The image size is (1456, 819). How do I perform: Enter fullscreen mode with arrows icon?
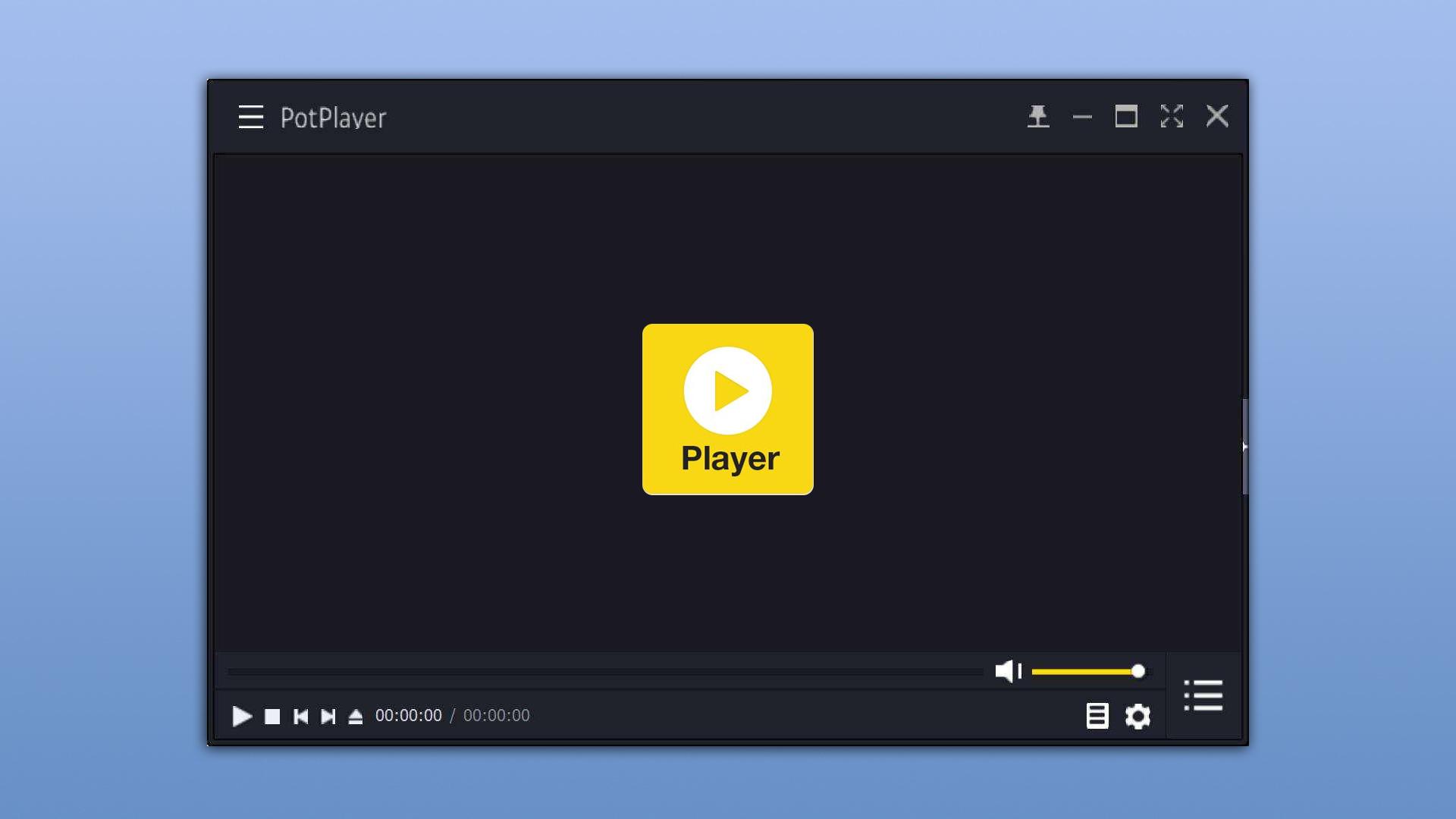coord(1172,116)
